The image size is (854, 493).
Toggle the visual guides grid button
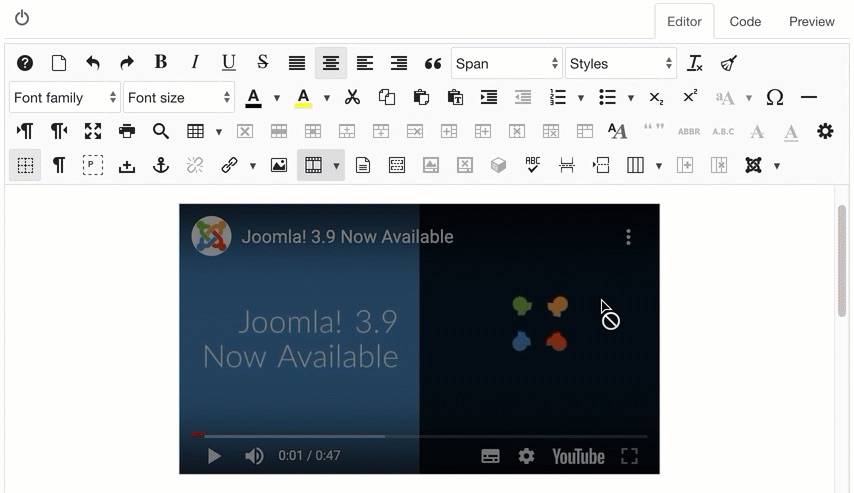pyautogui.click(x=25, y=165)
